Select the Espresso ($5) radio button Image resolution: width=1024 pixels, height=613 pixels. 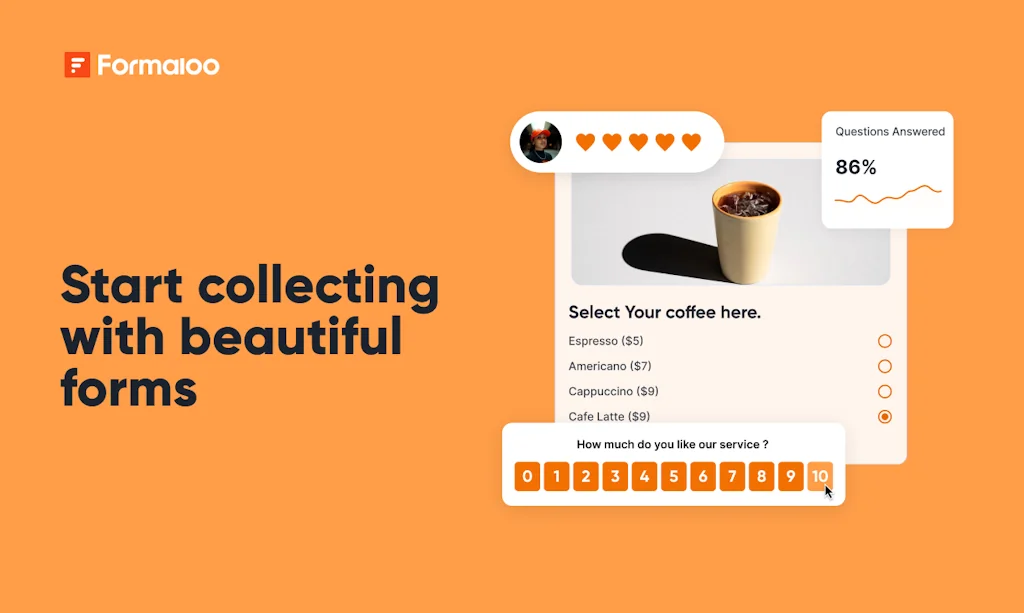pyautogui.click(x=884, y=341)
